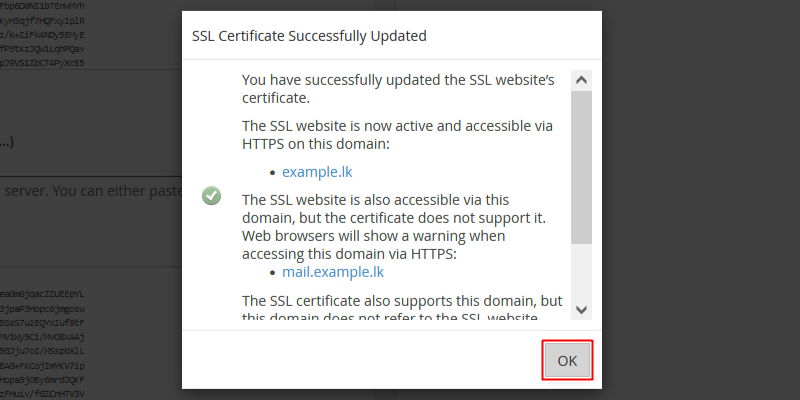Click the bullet before example.lk
800x400 pixels.
(273, 173)
